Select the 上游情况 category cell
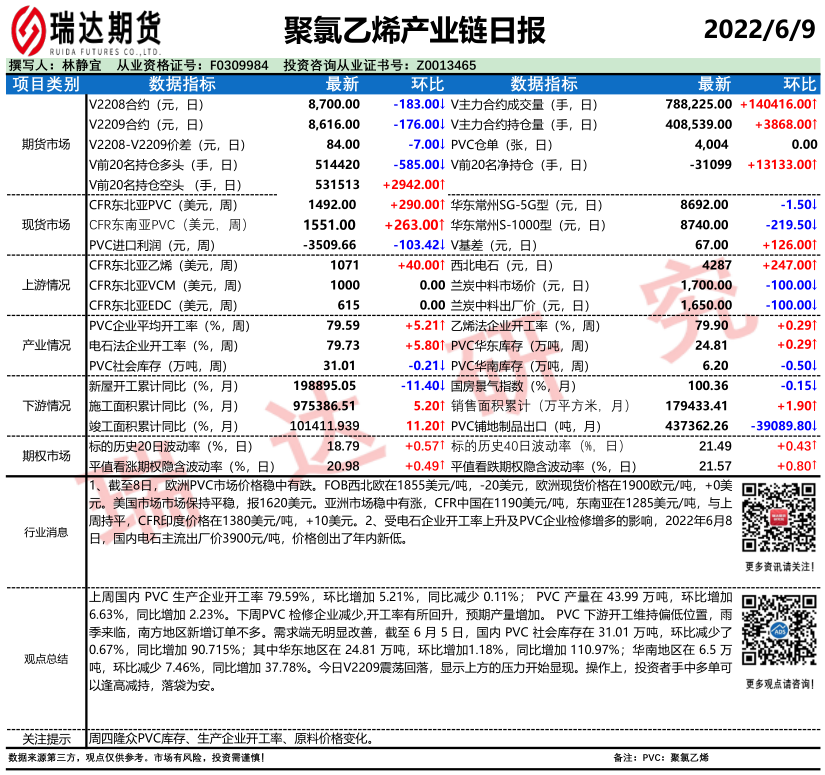The height and width of the screenshot is (775, 825). tap(46, 285)
